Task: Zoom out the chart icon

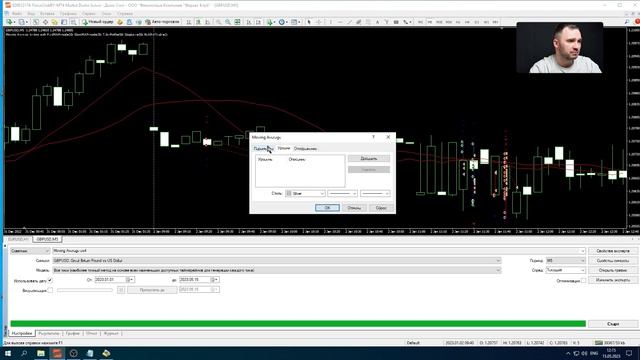Action: coord(228,22)
